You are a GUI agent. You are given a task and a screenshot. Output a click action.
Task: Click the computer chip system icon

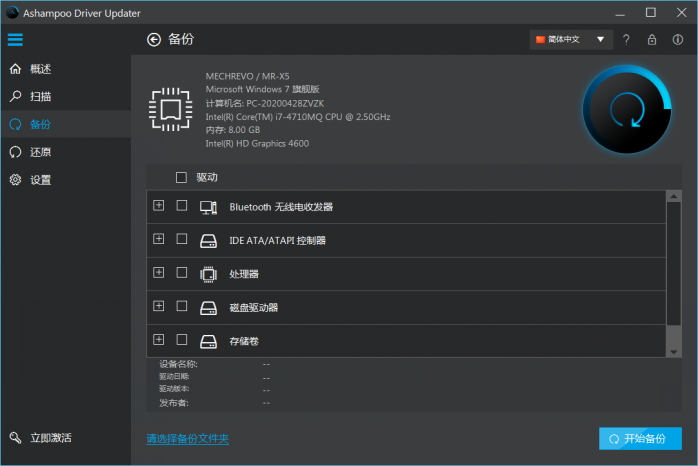[170, 109]
